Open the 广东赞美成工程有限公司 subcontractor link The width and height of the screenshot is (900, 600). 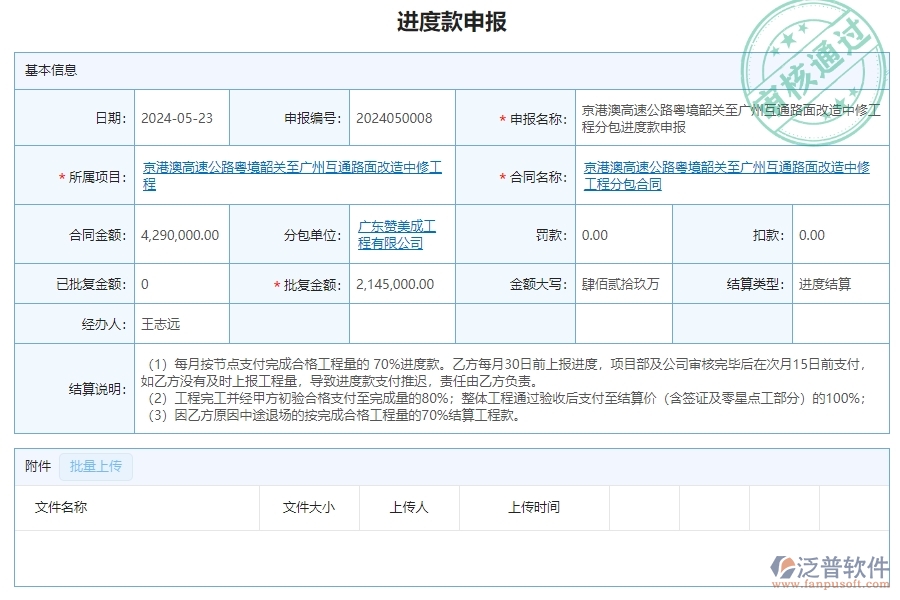[395, 235]
